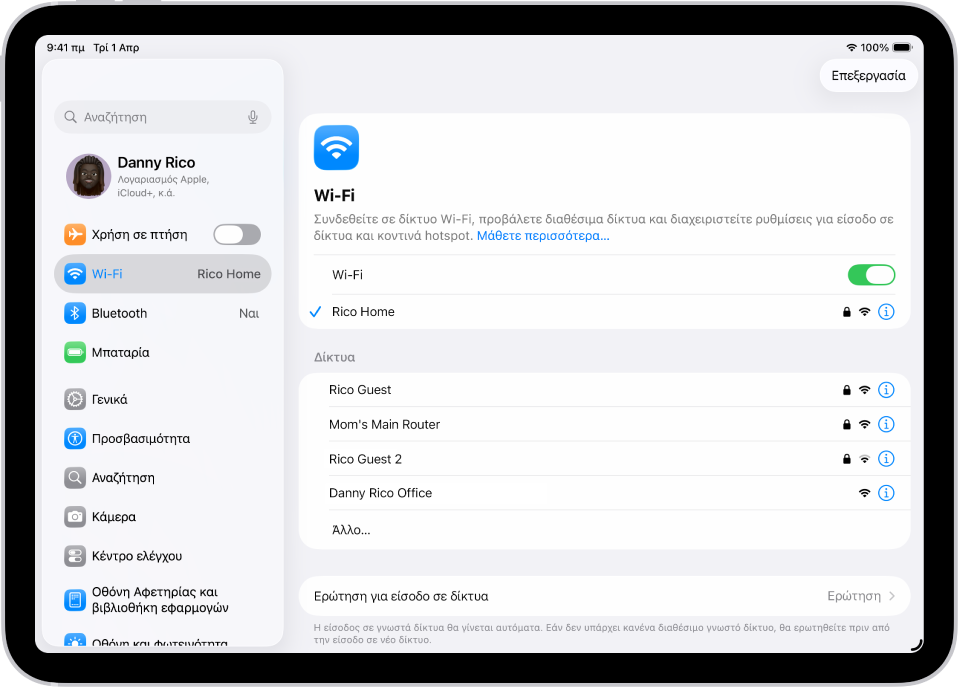Tap Rico Guest 2 network name

pyautogui.click(x=366, y=459)
